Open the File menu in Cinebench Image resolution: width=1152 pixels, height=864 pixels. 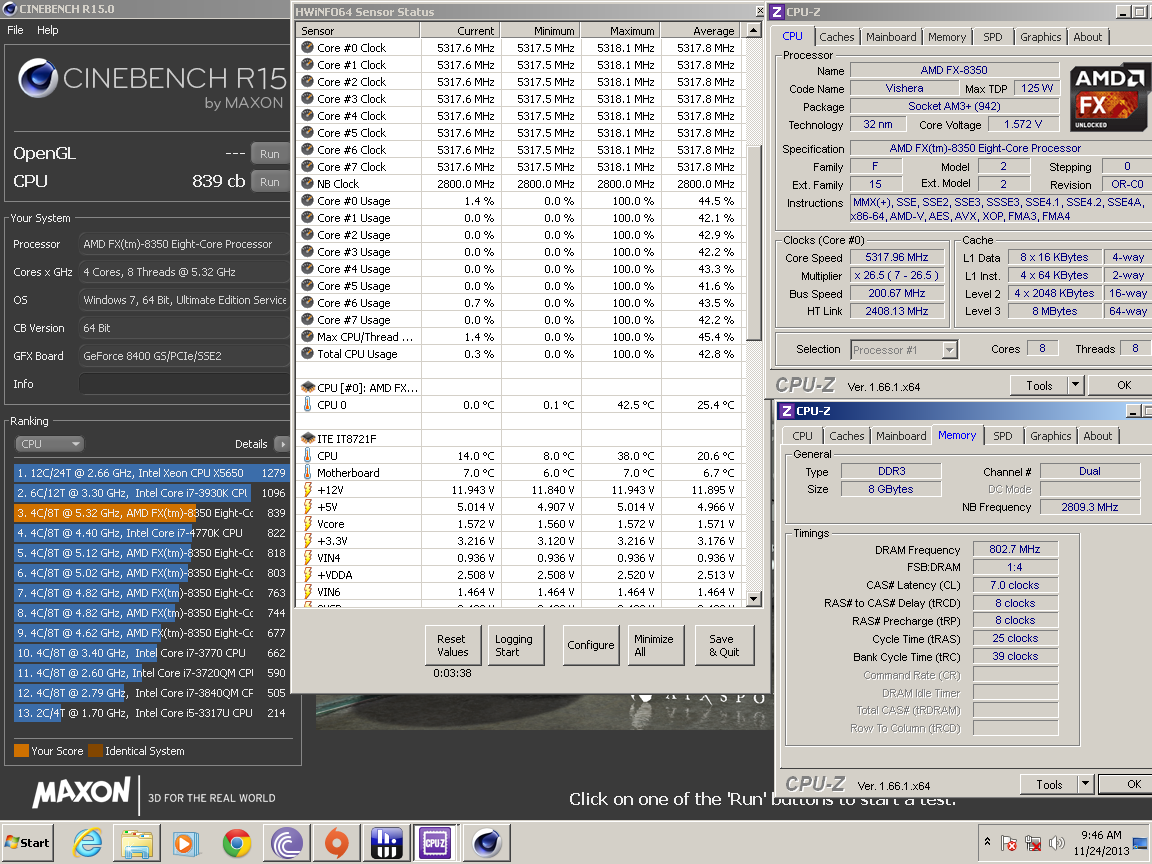tap(15, 30)
